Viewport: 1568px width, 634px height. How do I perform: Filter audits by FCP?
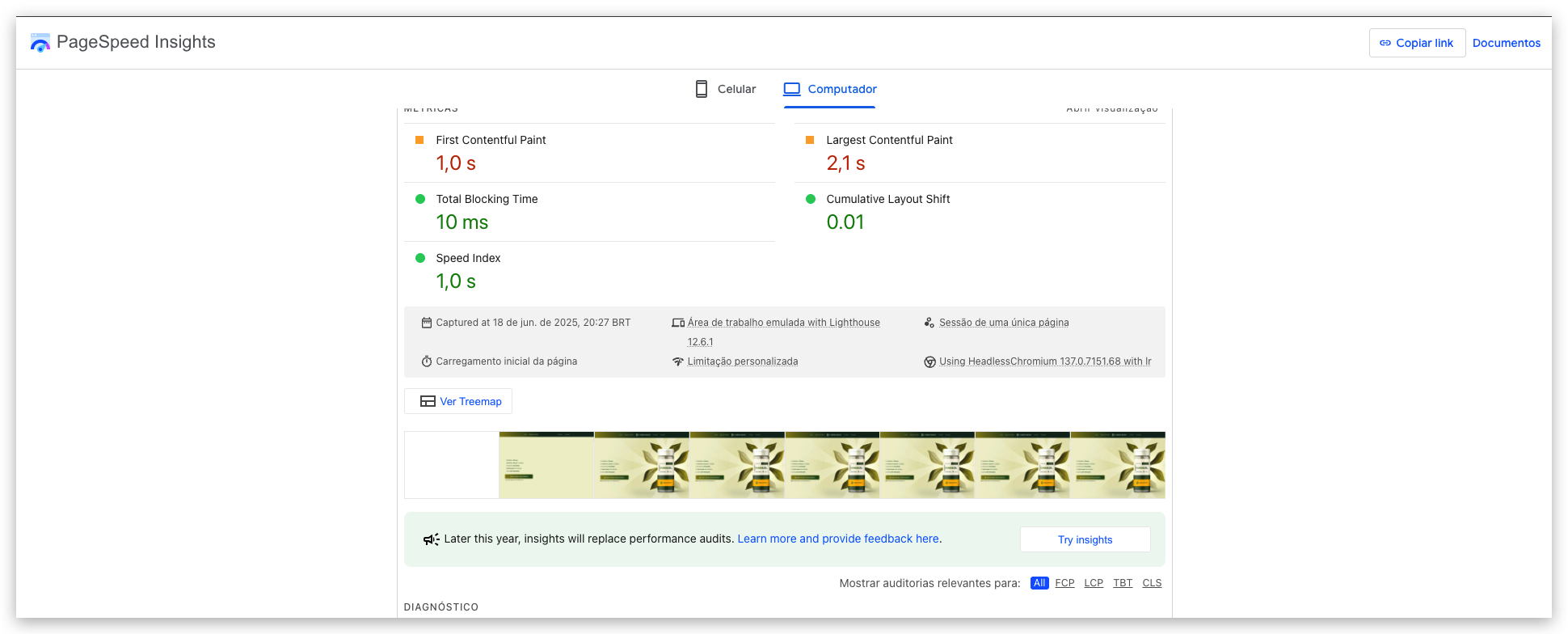pyautogui.click(x=1064, y=583)
